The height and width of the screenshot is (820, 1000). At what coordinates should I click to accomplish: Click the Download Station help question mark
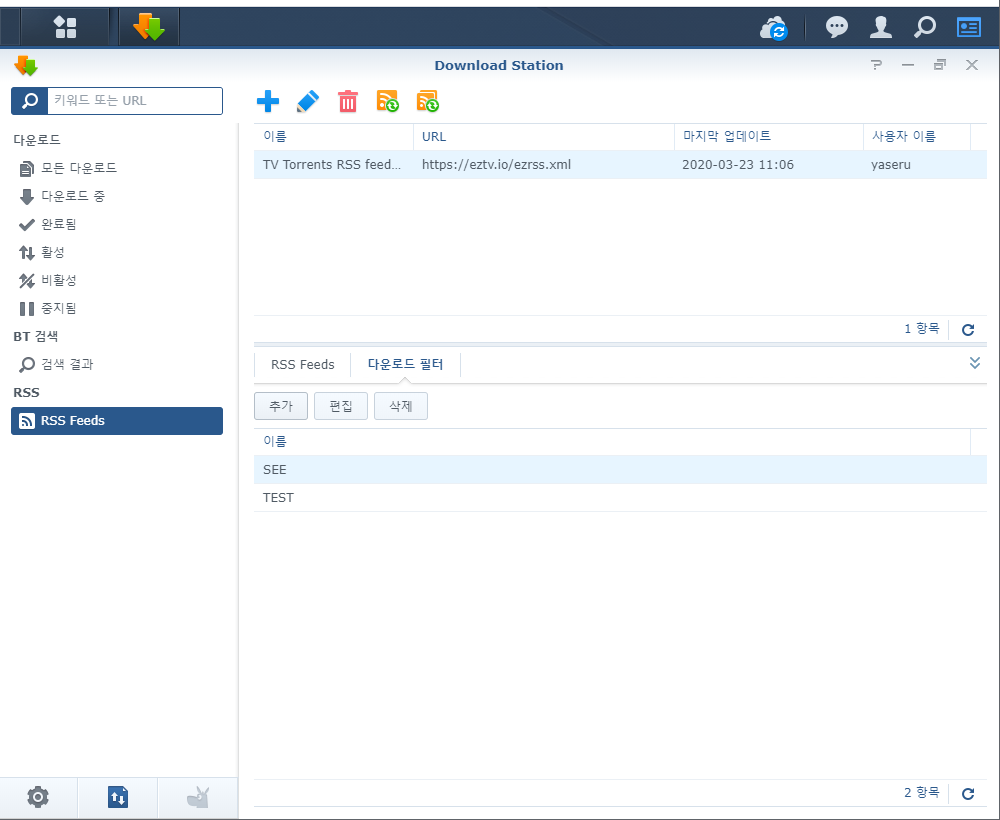(877, 65)
